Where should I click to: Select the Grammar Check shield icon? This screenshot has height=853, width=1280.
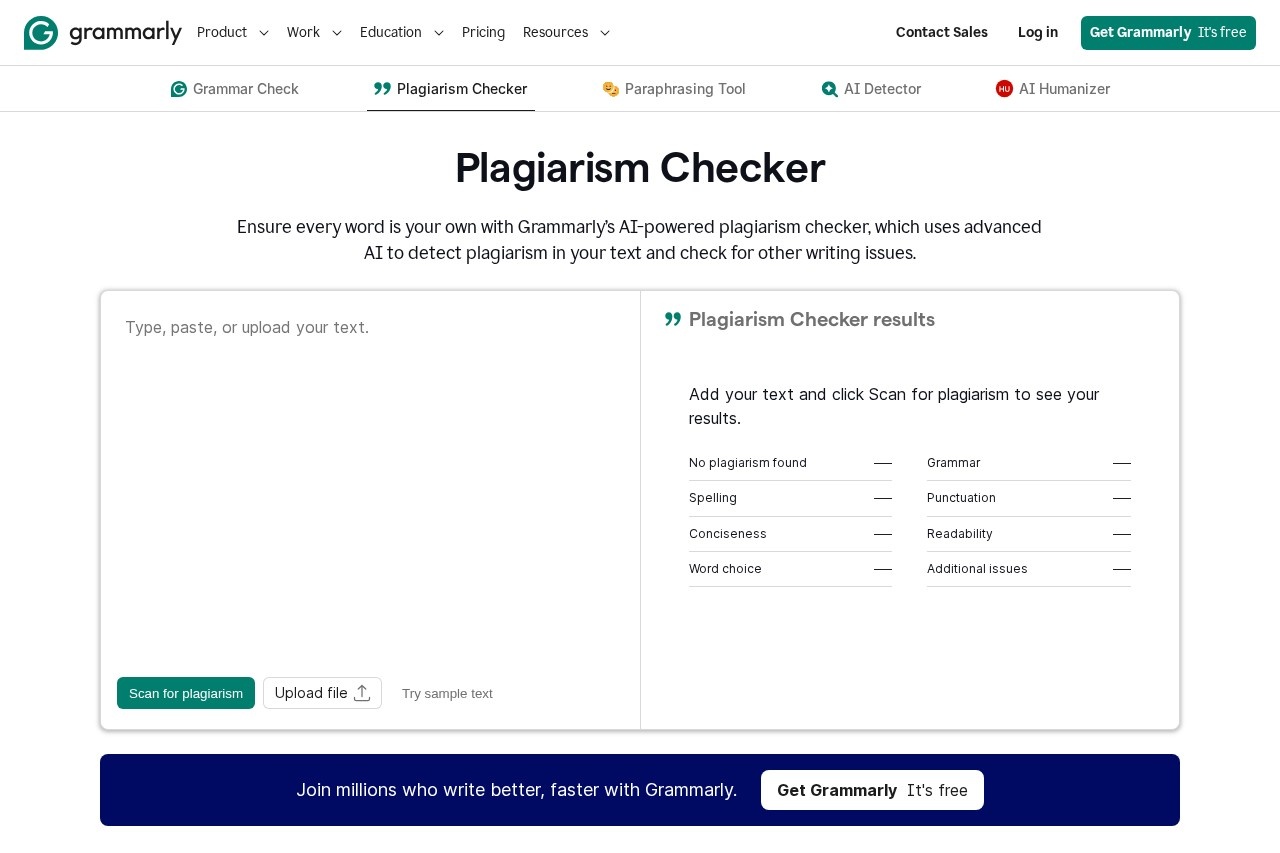(x=178, y=89)
